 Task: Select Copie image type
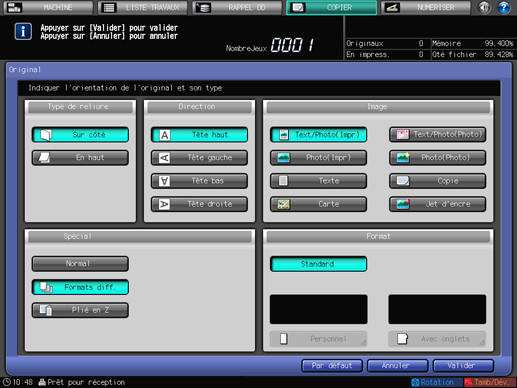(x=438, y=181)
